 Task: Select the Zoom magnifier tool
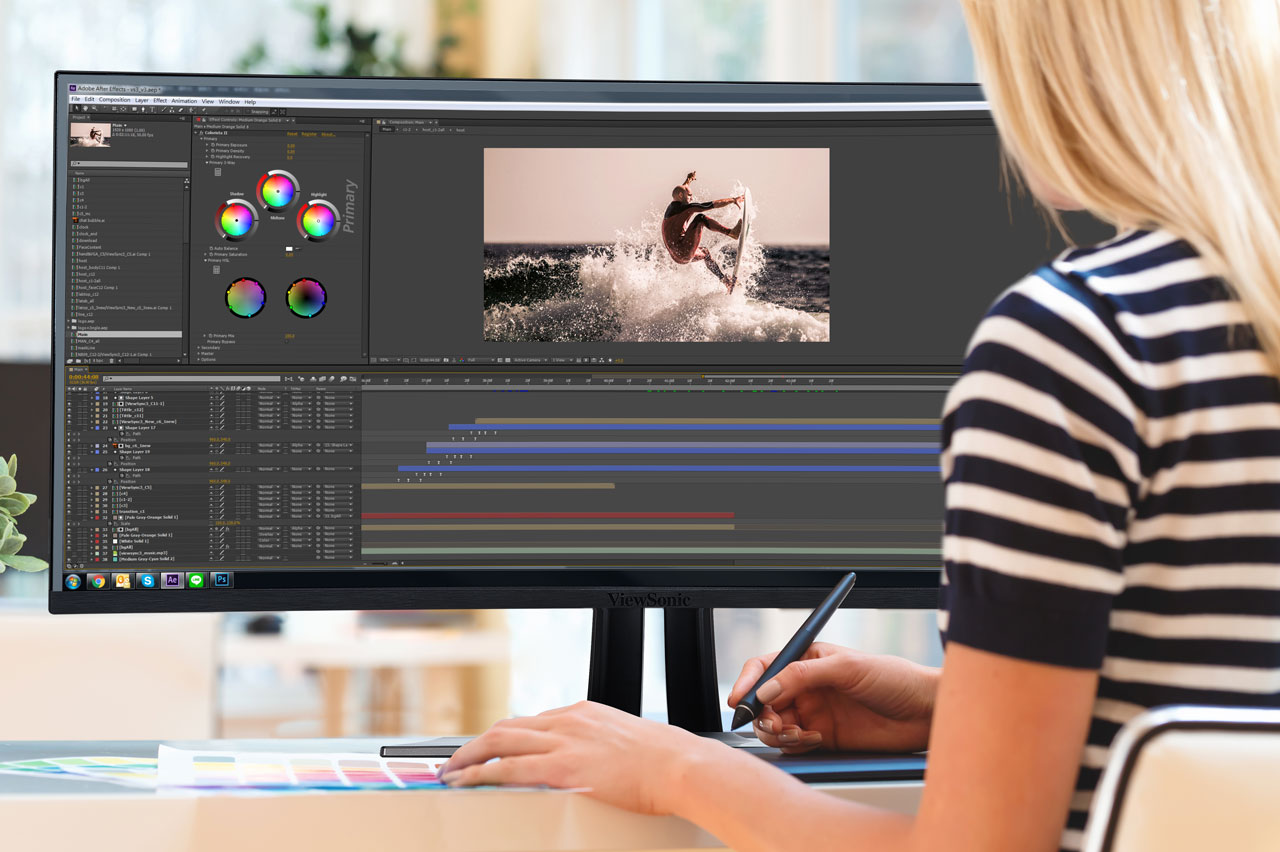pos(95,108)
